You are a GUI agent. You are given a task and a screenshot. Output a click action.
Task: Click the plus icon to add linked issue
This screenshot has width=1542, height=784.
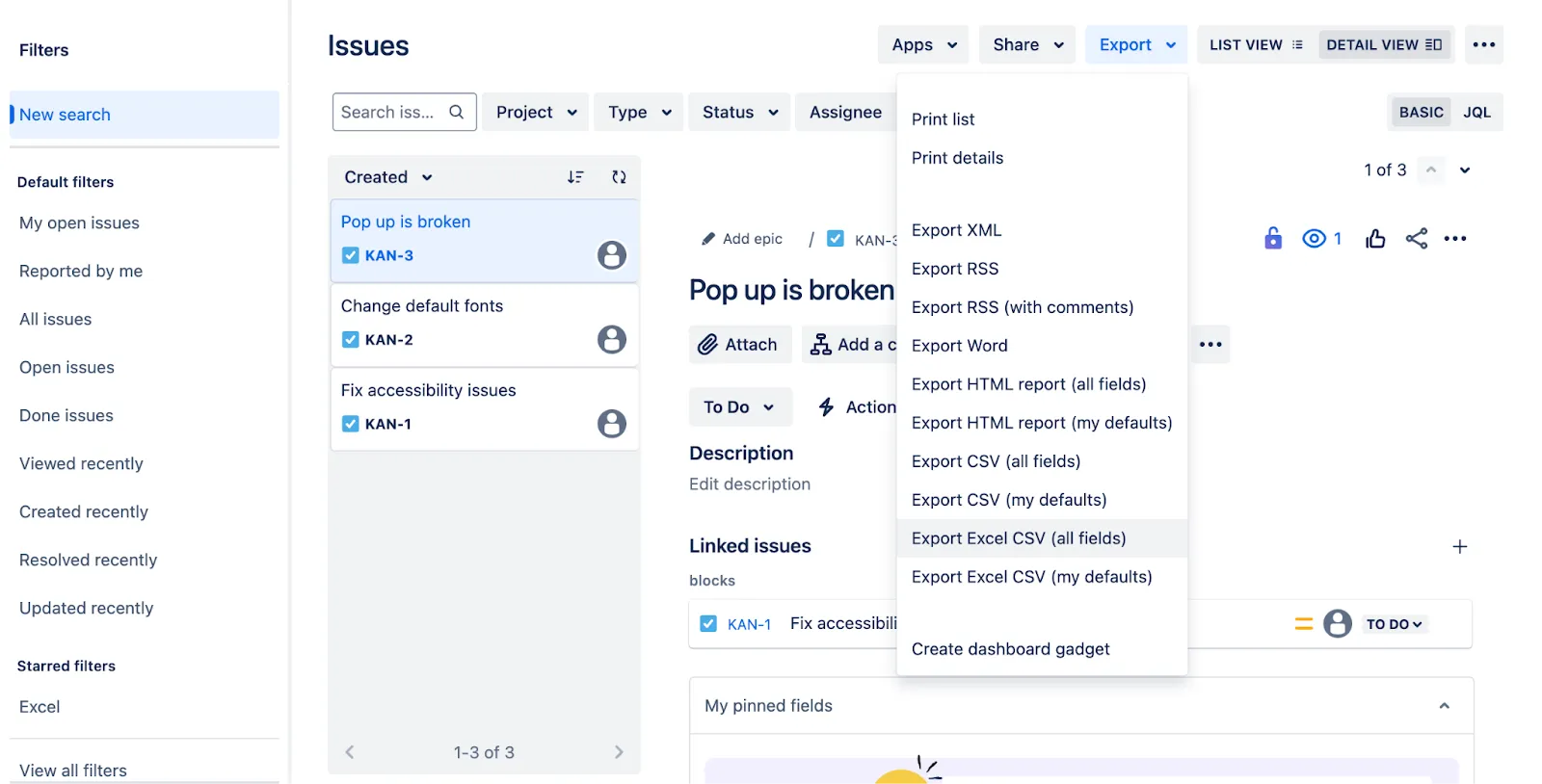pos(1460,546)
